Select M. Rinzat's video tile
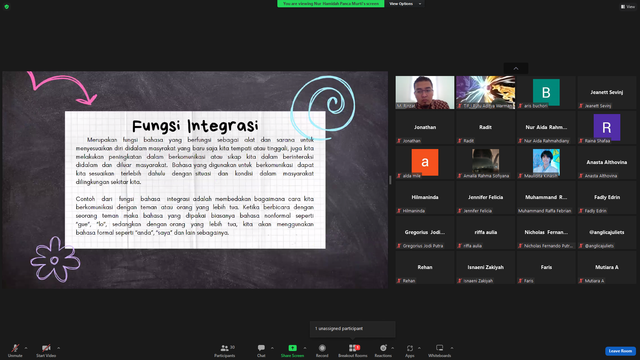Screen dimensions: 640x360 (x=424, y=92)
